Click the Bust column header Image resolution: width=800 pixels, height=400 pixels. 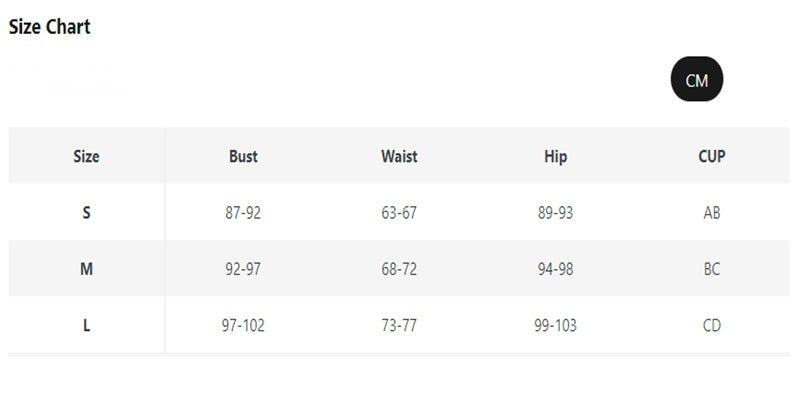(243, 156)
